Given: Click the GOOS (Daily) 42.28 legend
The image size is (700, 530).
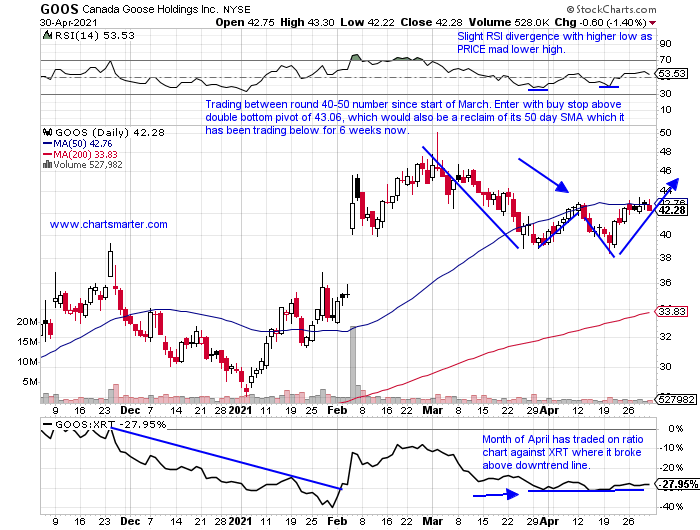Looking at the screenshot, I should [109, 133].
